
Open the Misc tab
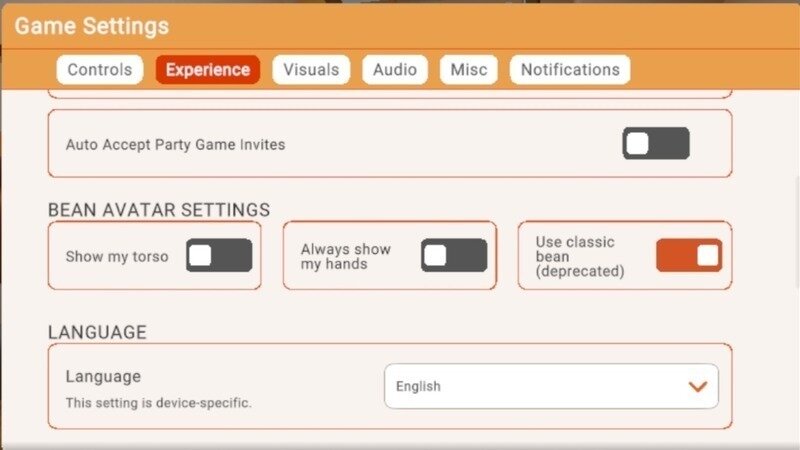469,70
